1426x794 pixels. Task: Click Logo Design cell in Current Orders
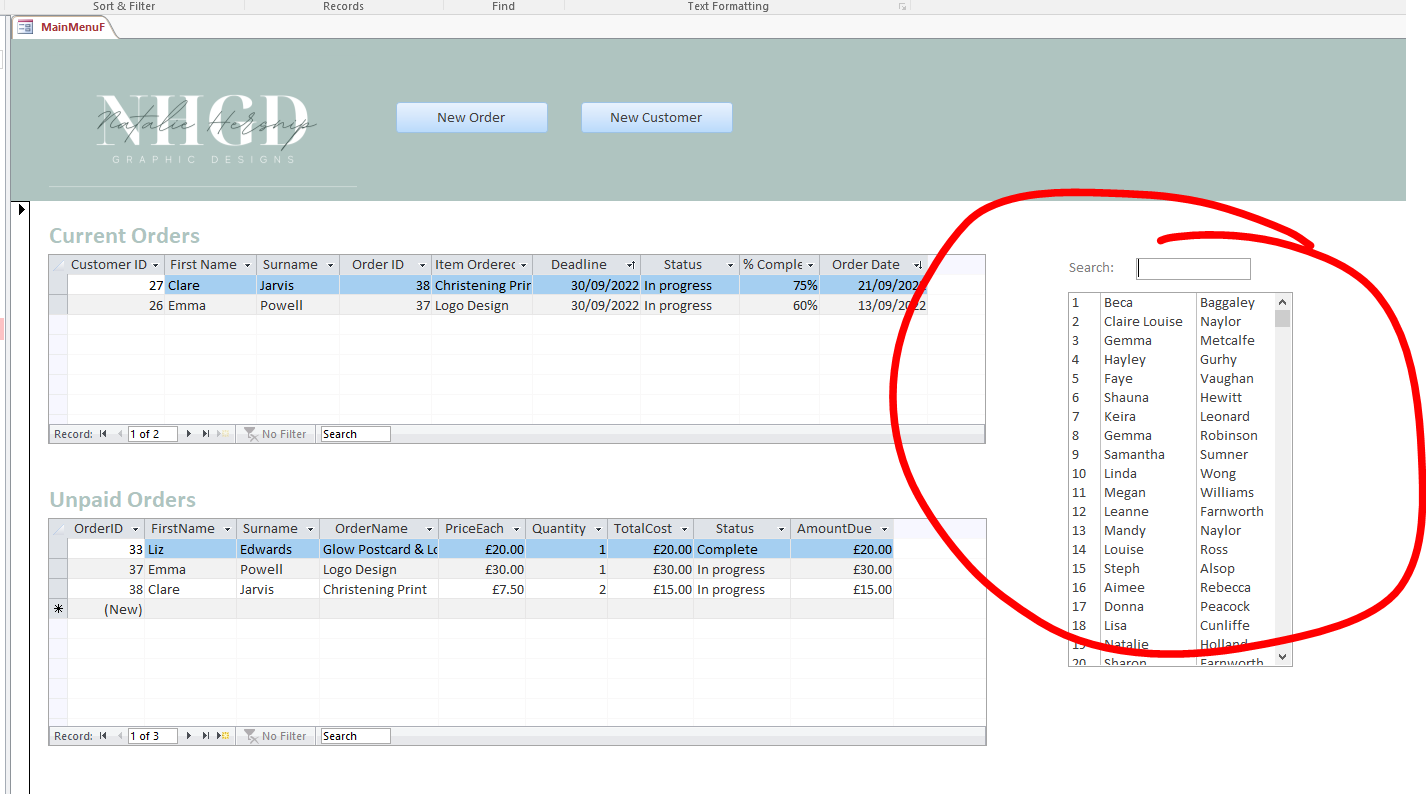coord(482,305)
